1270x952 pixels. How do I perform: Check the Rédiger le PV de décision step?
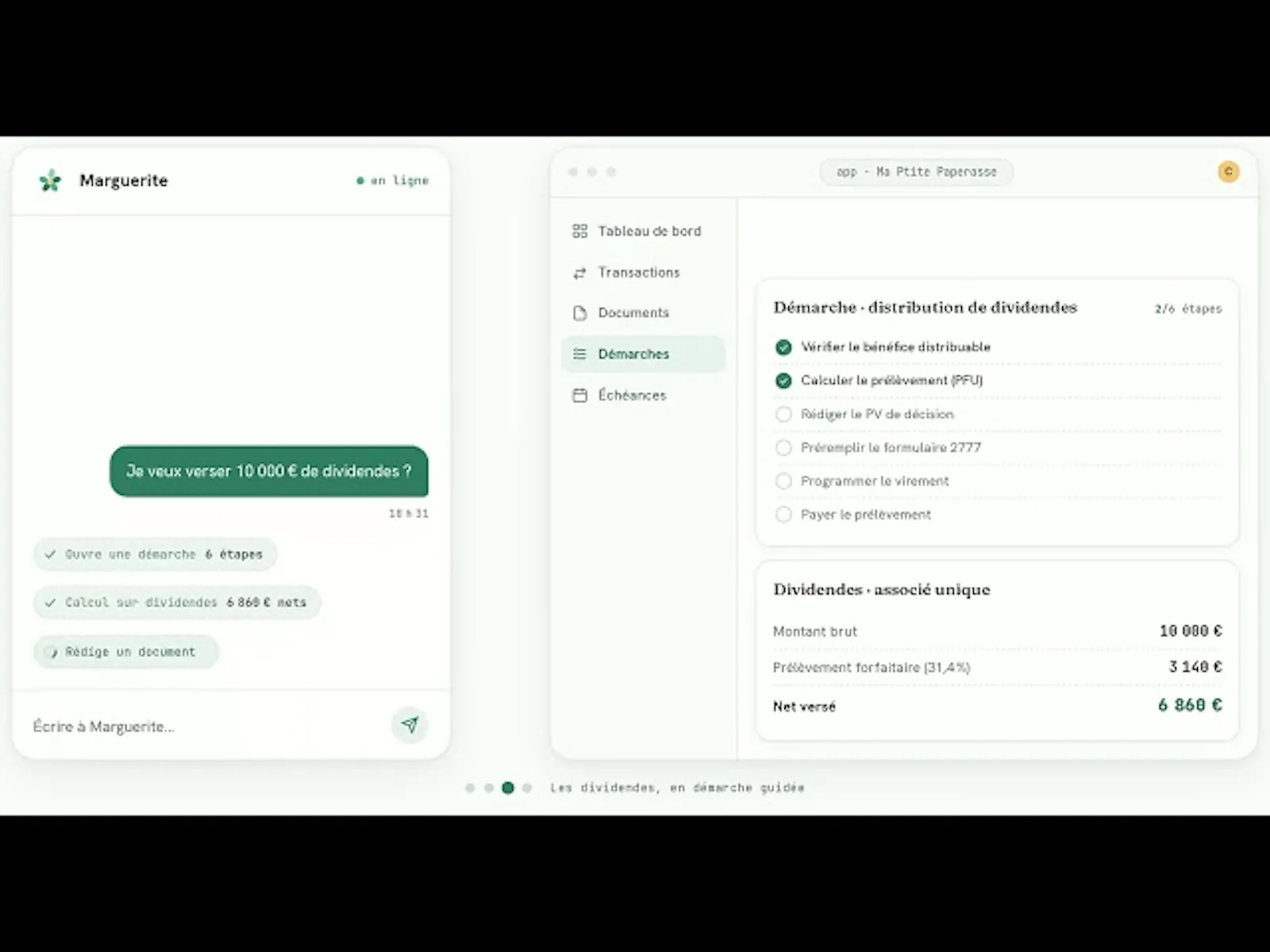(783, 414)
